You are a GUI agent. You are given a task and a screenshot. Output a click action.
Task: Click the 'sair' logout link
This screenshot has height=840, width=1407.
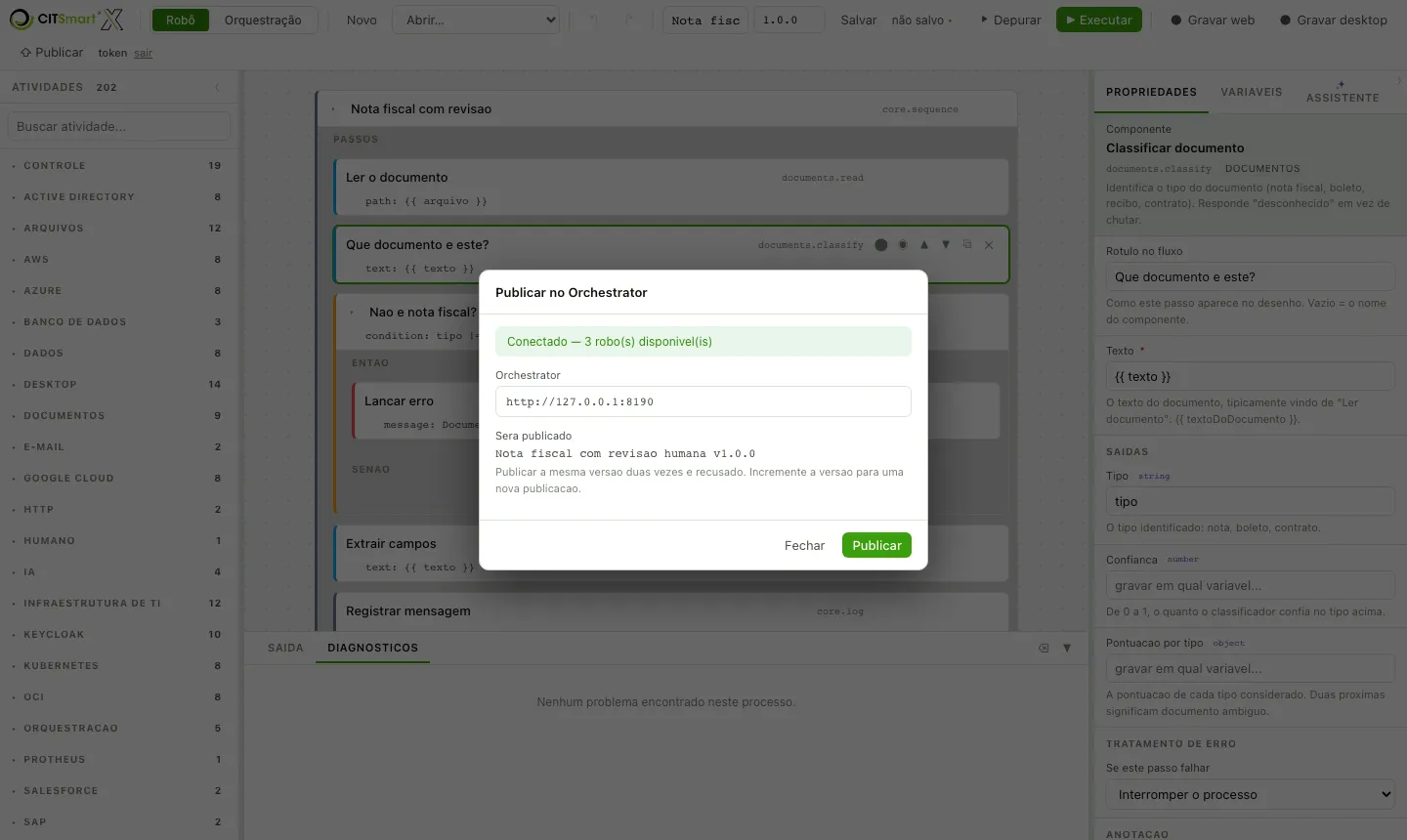point(143,54)
